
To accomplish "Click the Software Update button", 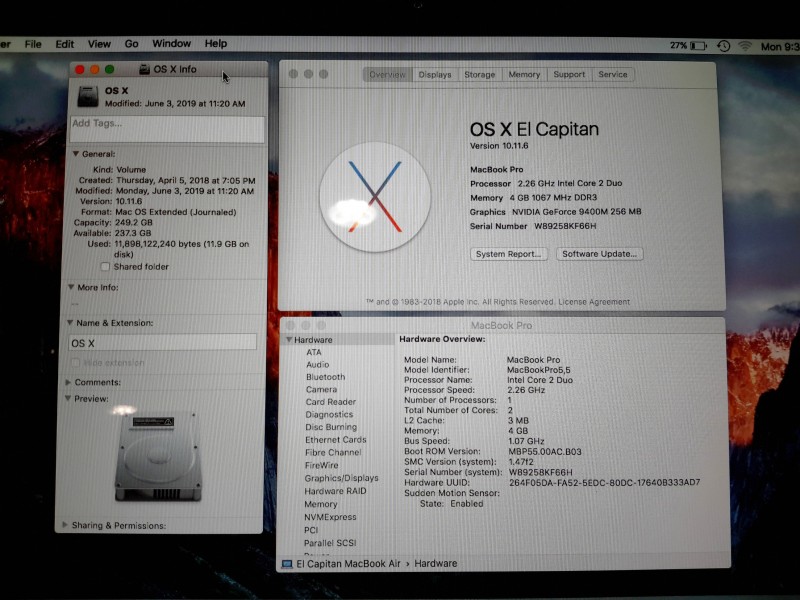I will point(599,254).
